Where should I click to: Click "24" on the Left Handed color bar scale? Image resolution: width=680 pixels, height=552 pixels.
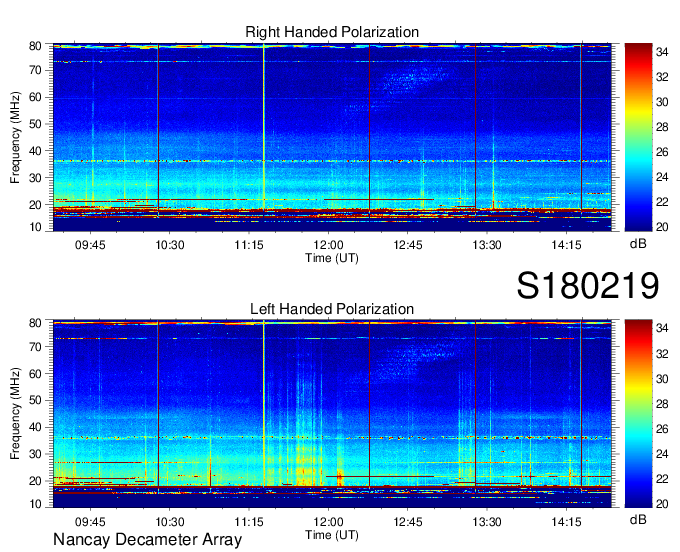point(662,454)
